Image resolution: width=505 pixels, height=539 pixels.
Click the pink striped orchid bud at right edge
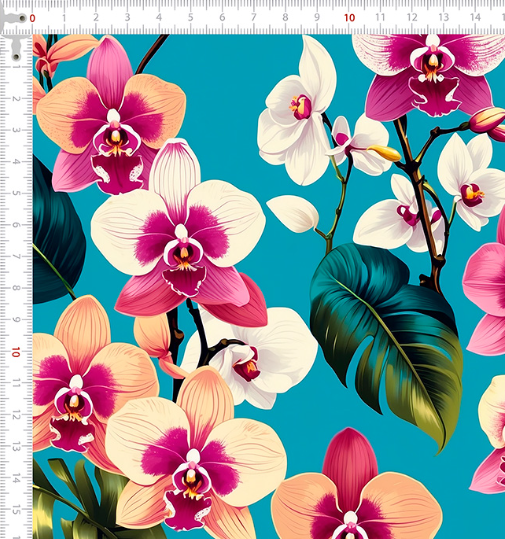coord(487,123)
